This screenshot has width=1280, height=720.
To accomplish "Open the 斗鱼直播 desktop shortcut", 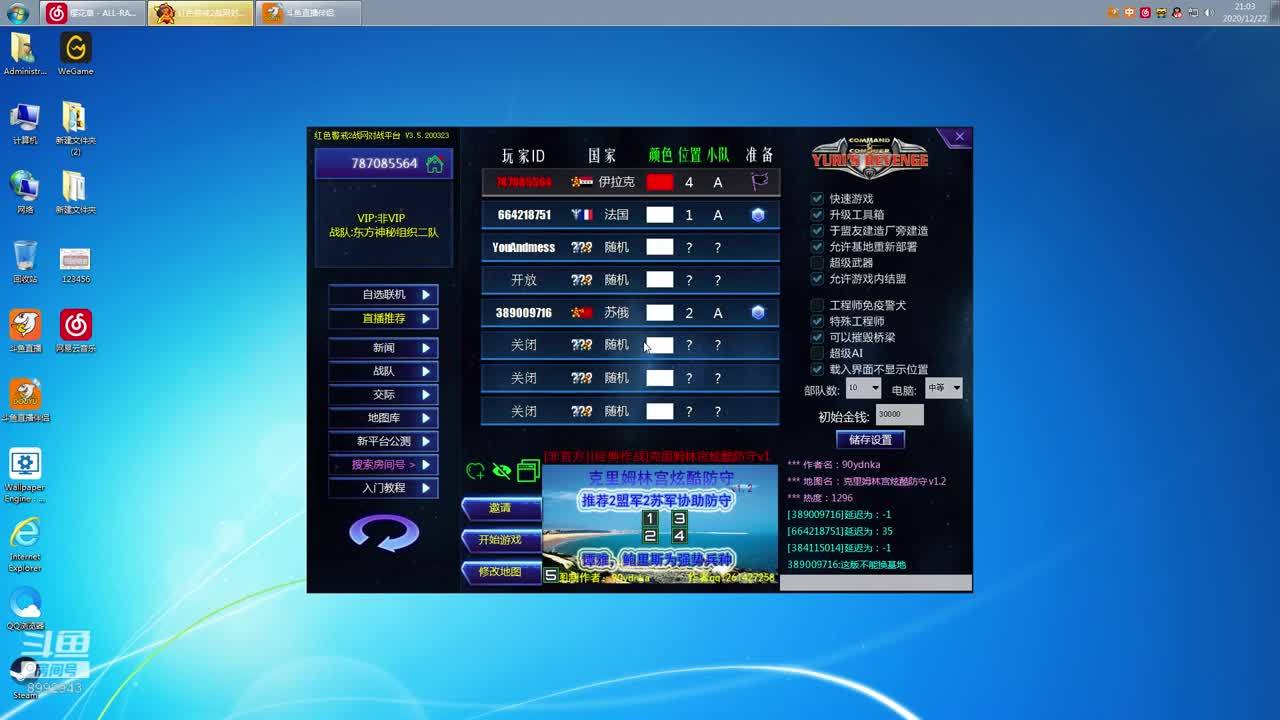I will click(x=25, y=331).
